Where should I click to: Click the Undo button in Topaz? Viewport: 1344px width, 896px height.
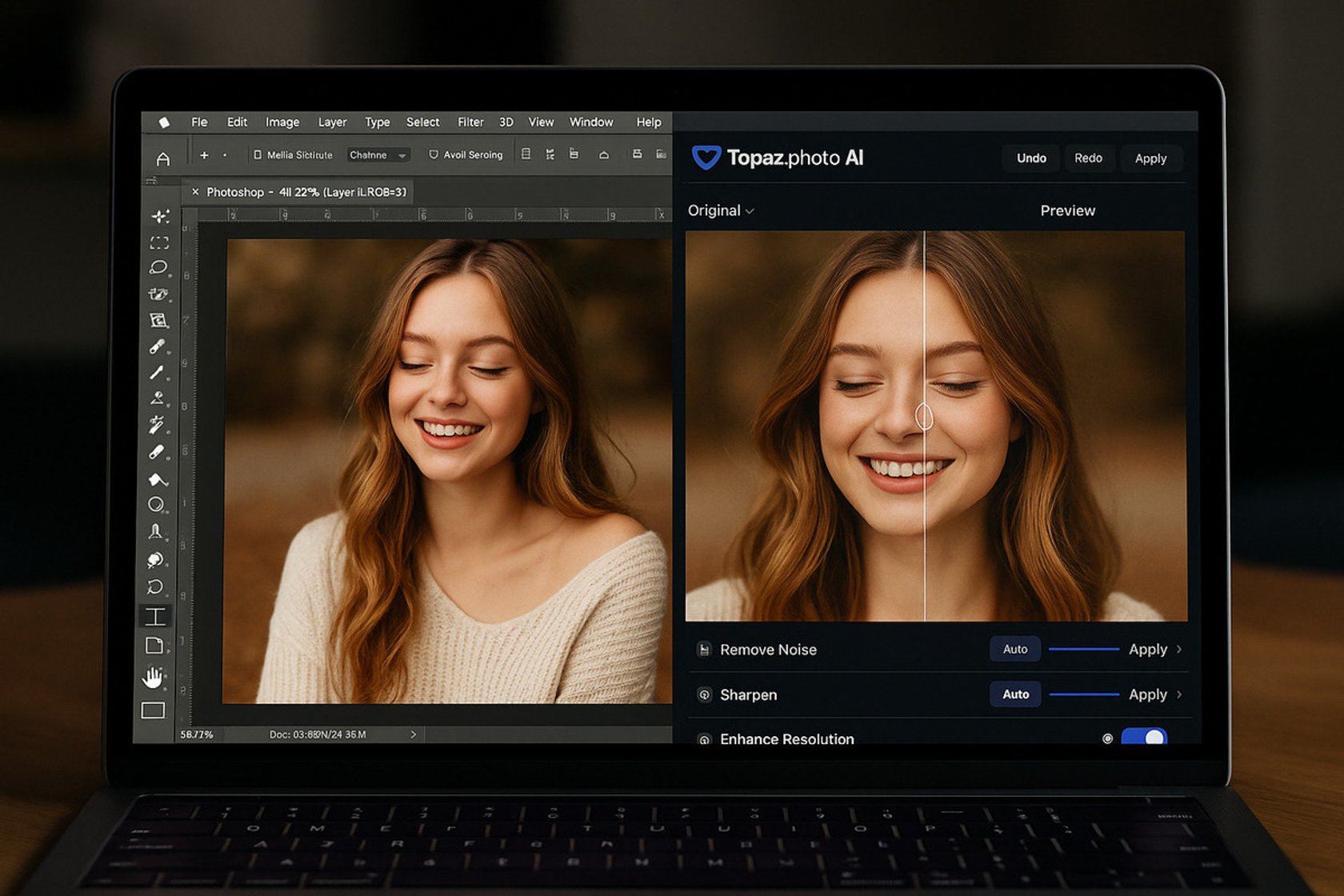tap(1030, 158)
